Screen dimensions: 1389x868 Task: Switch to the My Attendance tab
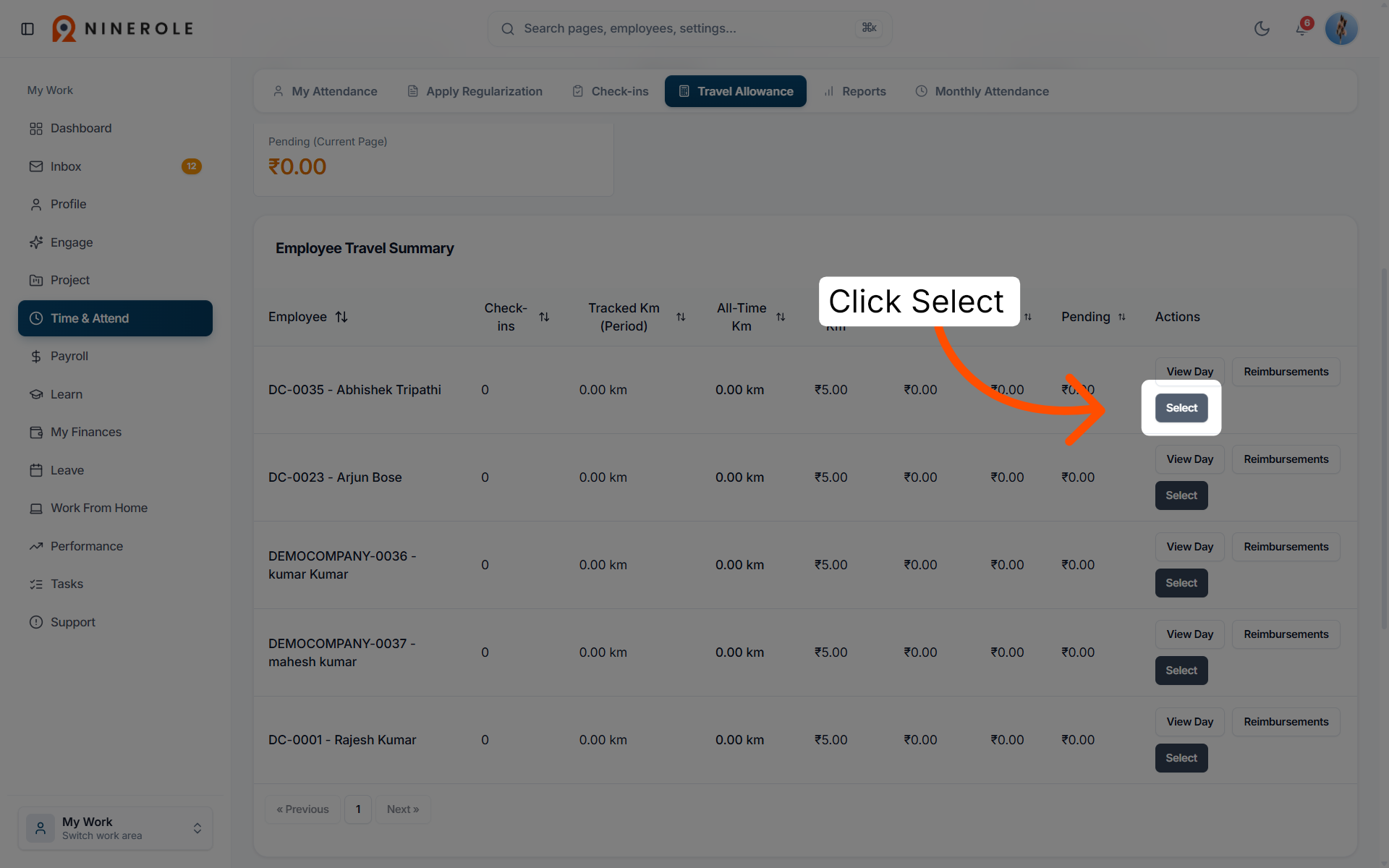tap(325, 91)
